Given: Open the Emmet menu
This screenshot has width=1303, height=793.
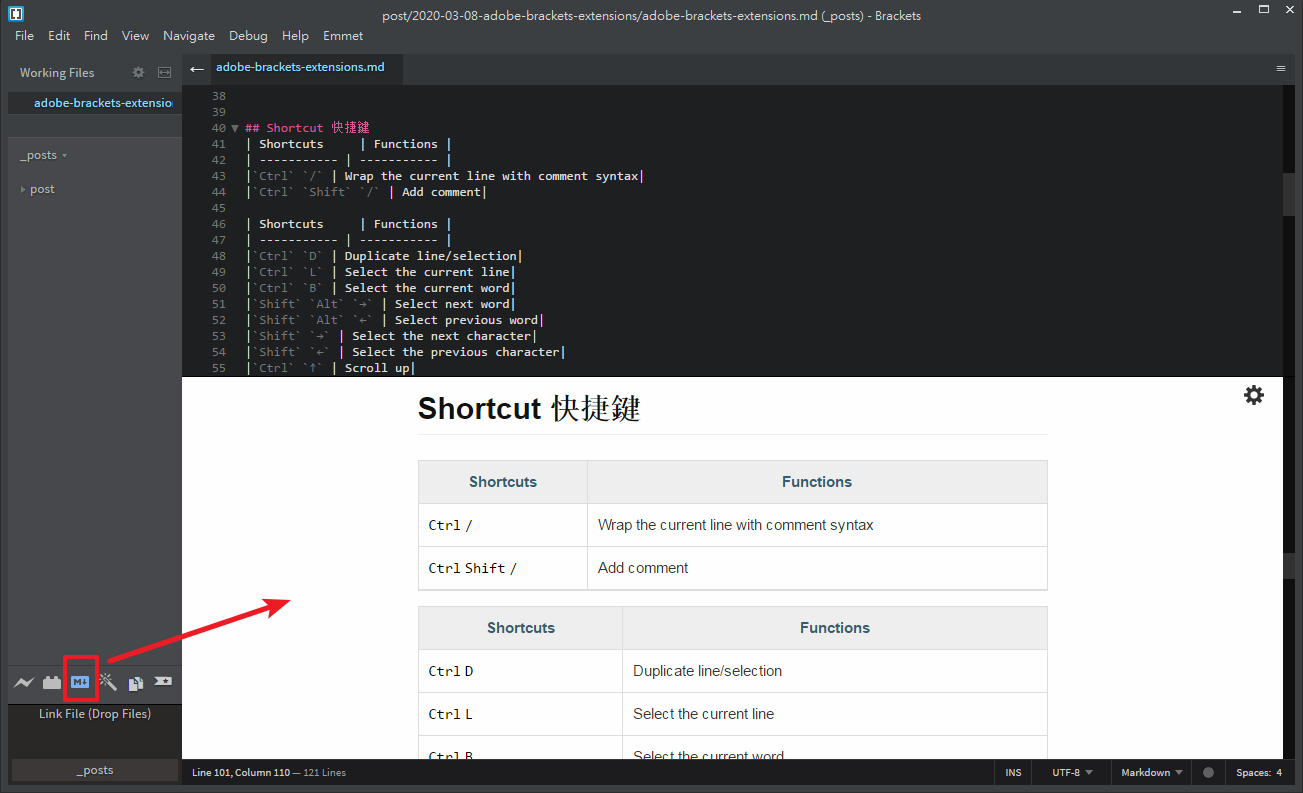Looking at the screenshot, I should click(343, 35).
